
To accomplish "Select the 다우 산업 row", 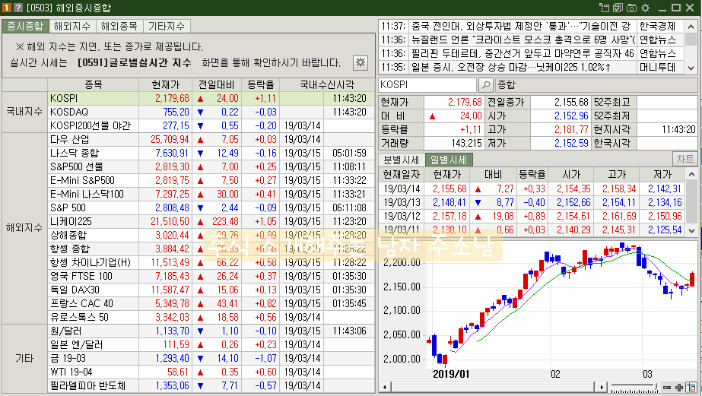I will [x=211, y=140].
